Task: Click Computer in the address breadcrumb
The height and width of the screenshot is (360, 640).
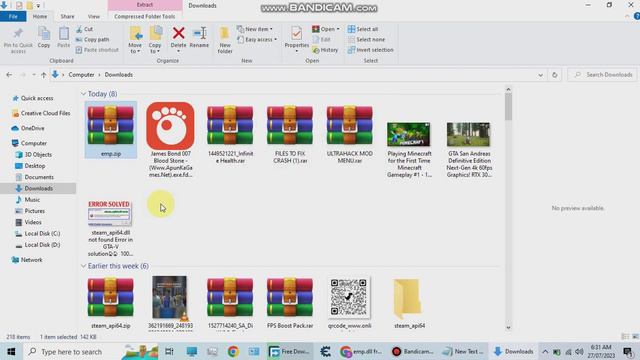Action: pos(81,75)
